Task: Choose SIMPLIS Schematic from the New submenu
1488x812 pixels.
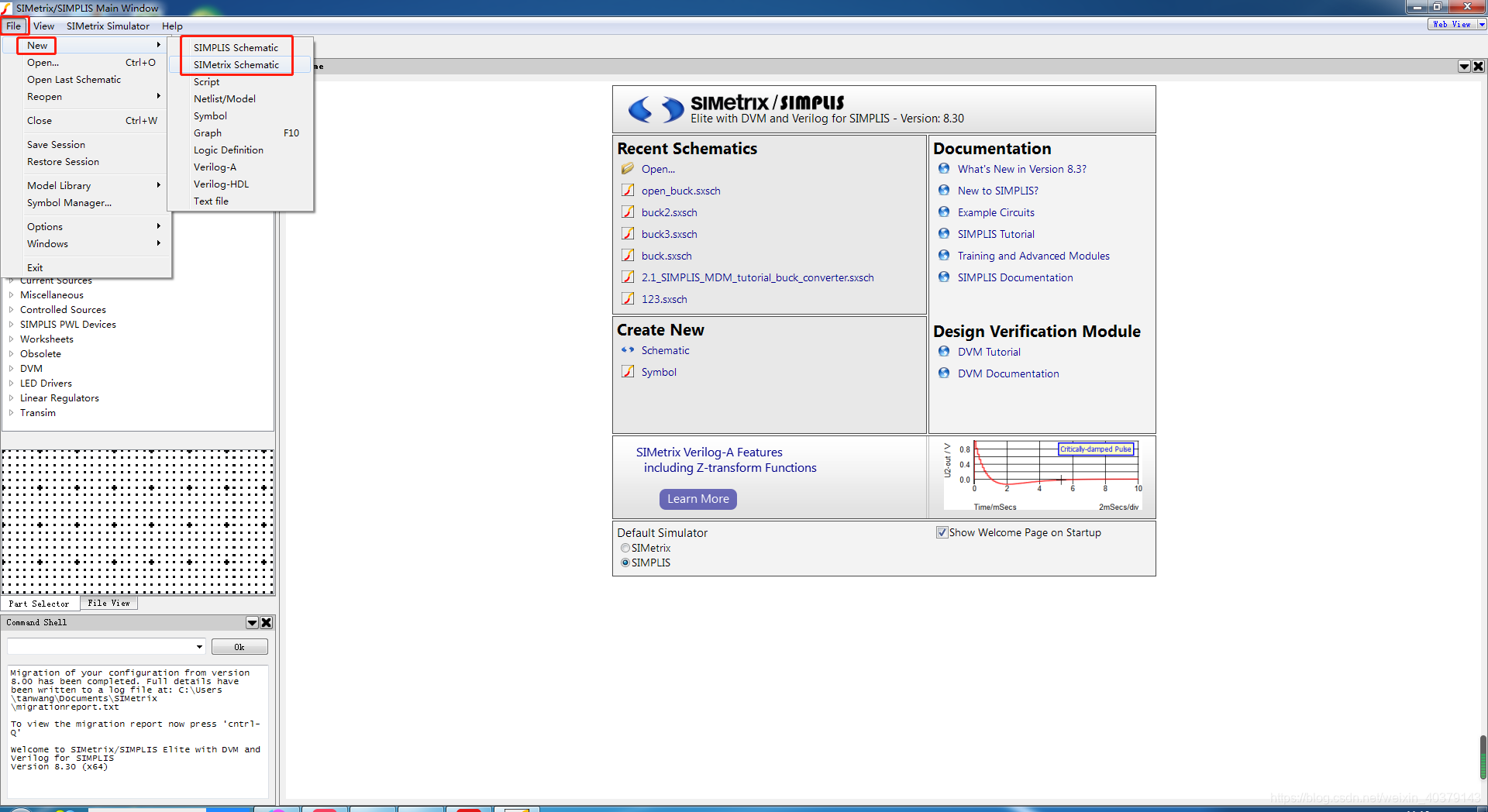Action: coord(236,47)
